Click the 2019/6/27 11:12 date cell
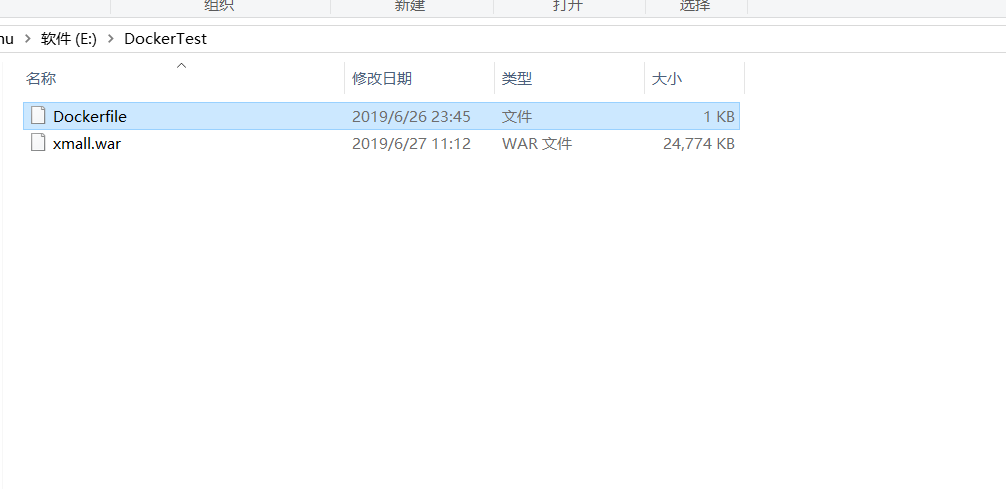The height and width of the screenshot is (489, 1006). tap(411, 144)
